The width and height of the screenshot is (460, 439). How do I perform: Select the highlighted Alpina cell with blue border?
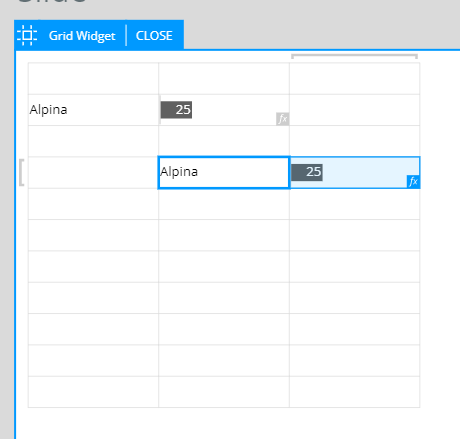(x=224, y=173)
